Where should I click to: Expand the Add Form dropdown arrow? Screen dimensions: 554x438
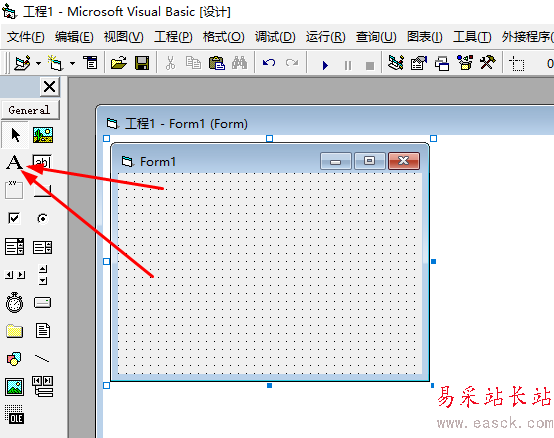point(72,64)
